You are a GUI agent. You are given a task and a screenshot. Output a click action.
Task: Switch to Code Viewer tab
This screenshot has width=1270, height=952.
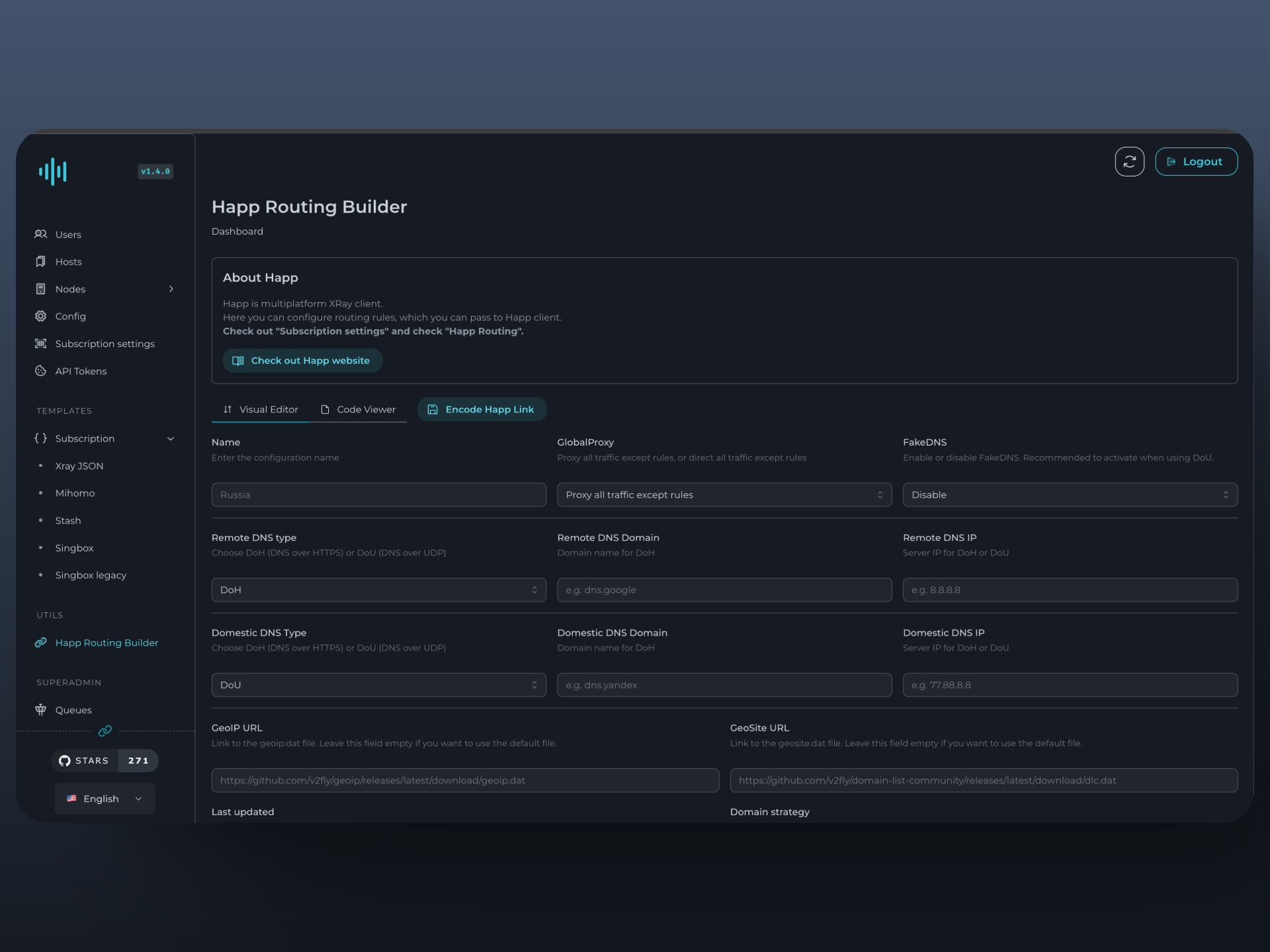[358, 409]
